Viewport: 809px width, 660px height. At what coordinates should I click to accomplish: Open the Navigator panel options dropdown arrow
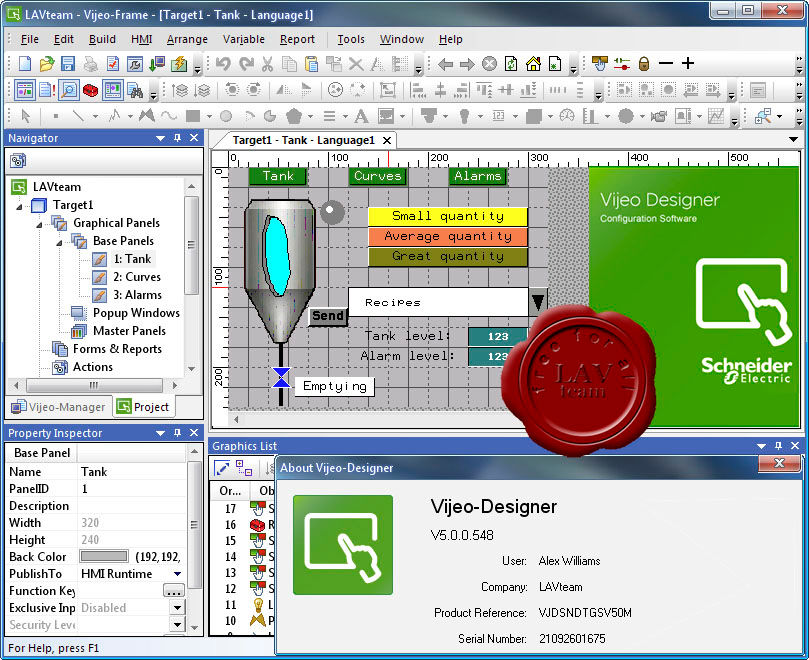(x=160, y=138)
